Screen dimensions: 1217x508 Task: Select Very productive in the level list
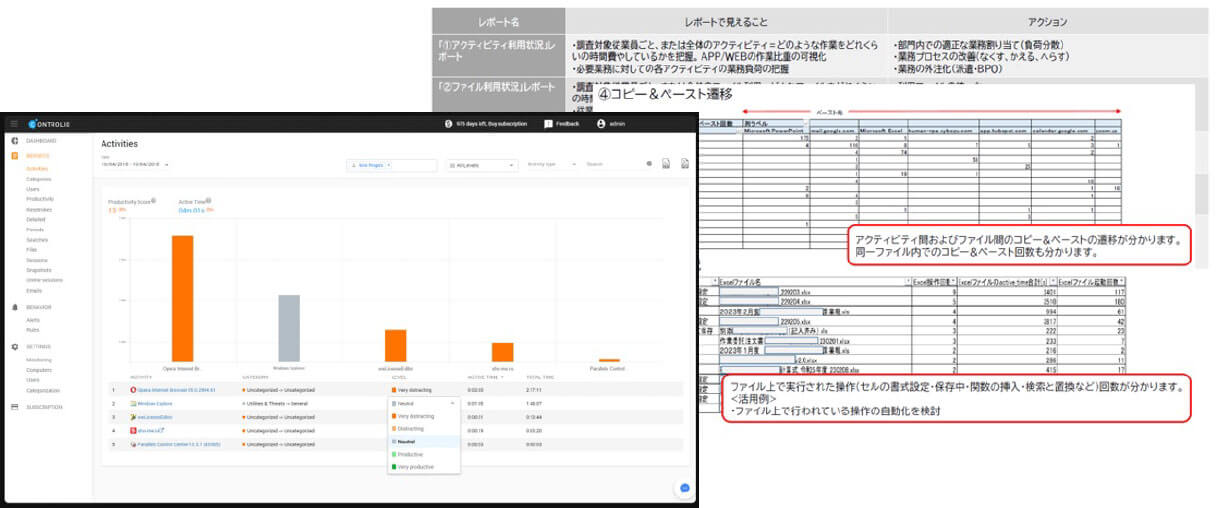[x=425, y=467]
